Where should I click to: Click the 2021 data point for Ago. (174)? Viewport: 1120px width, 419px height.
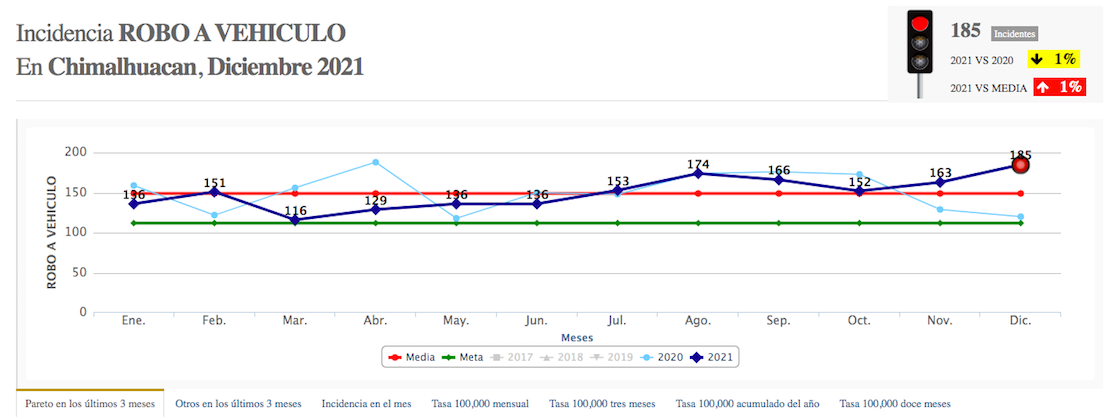(x=698, y=173)
